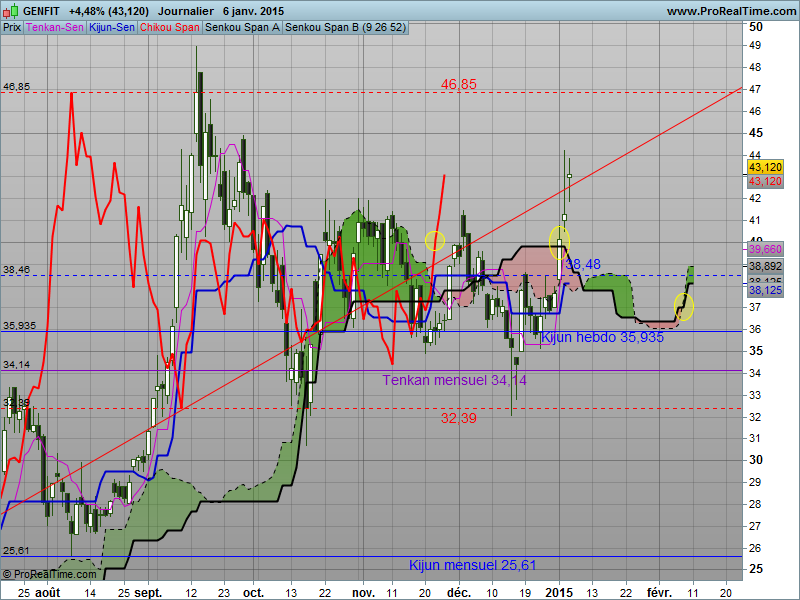
Task: Click the 25 value on price axis
Action: (756, 568)
